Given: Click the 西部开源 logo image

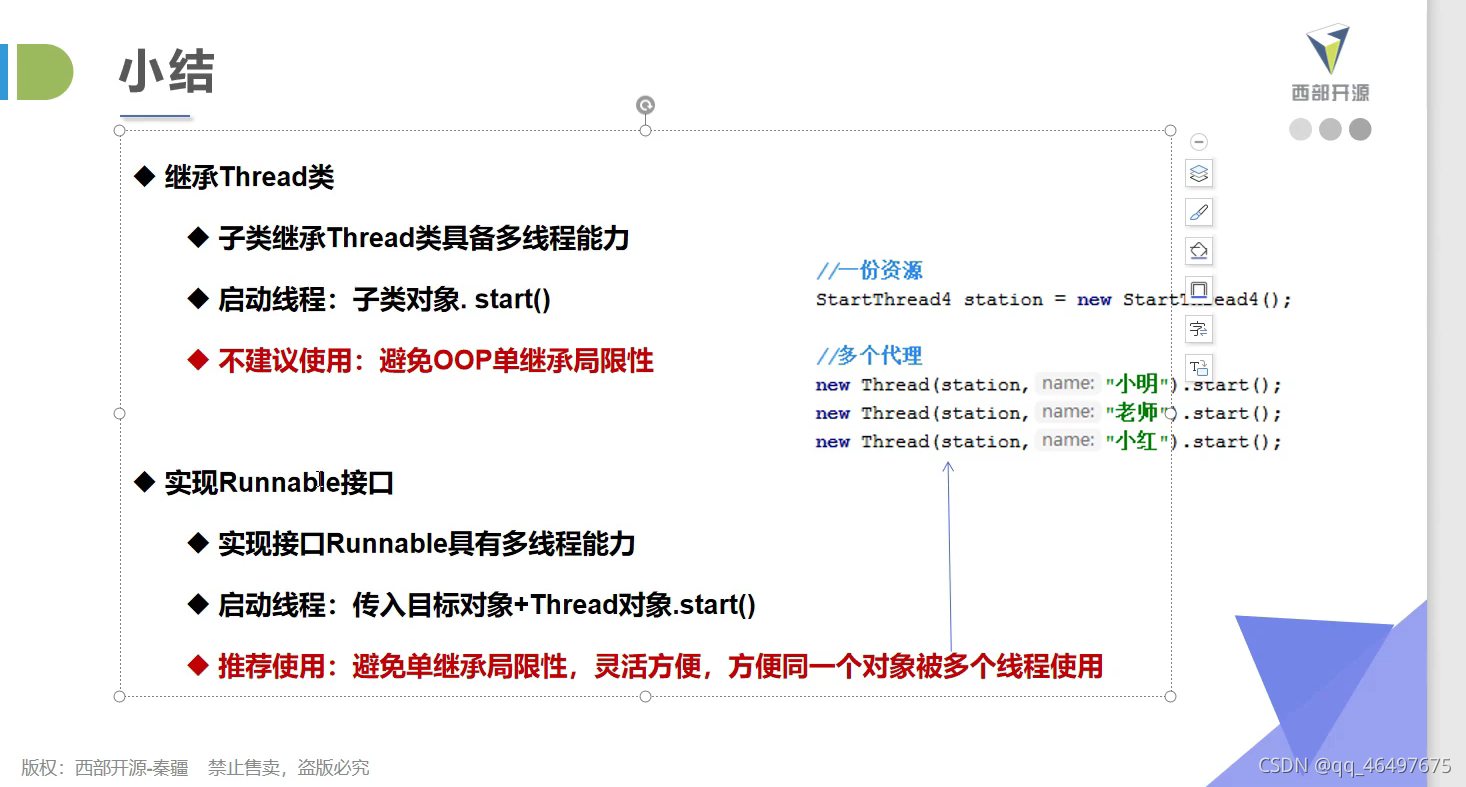Looking at the screenshot, I should [x=1330, y=63].
